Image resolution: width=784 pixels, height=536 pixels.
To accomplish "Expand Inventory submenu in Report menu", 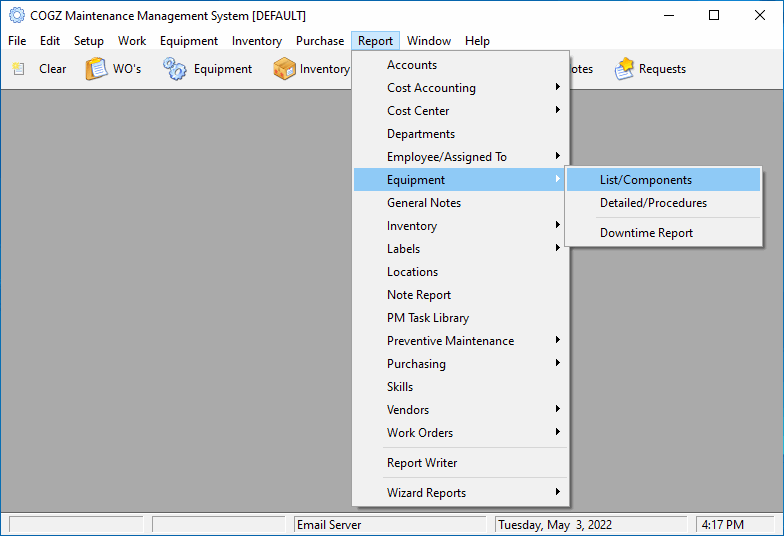I will (x=460, y=226).
